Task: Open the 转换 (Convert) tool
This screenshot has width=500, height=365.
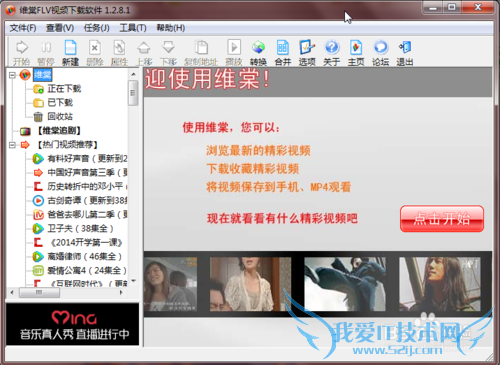Action: 258,52
